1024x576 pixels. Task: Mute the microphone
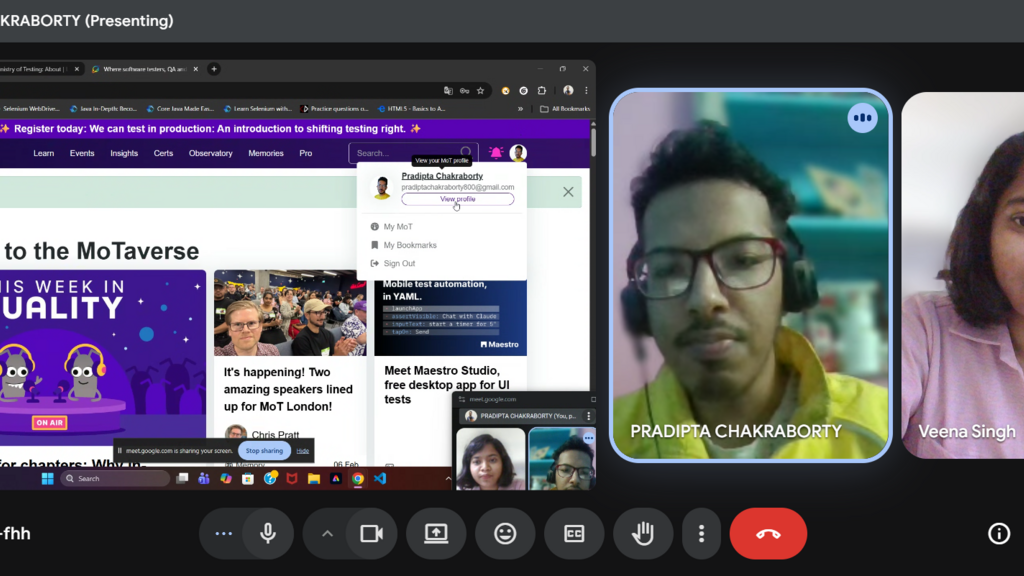click(268, 534)
